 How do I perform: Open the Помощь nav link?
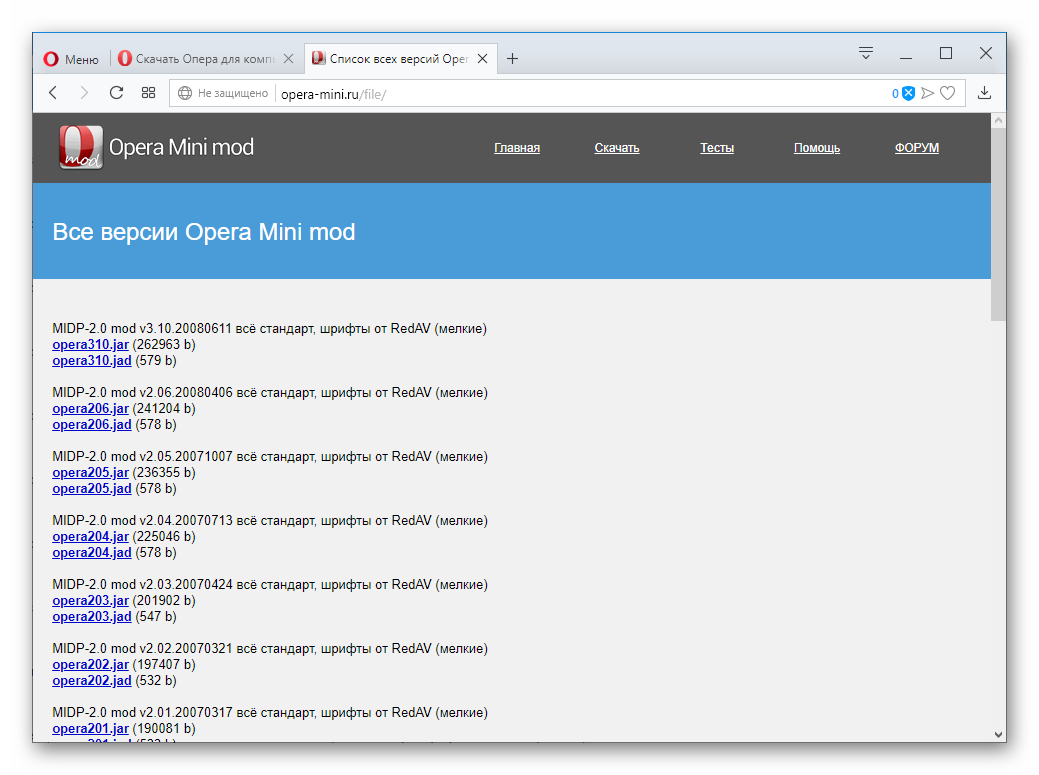pyautogui.click(x=817, y=148)
